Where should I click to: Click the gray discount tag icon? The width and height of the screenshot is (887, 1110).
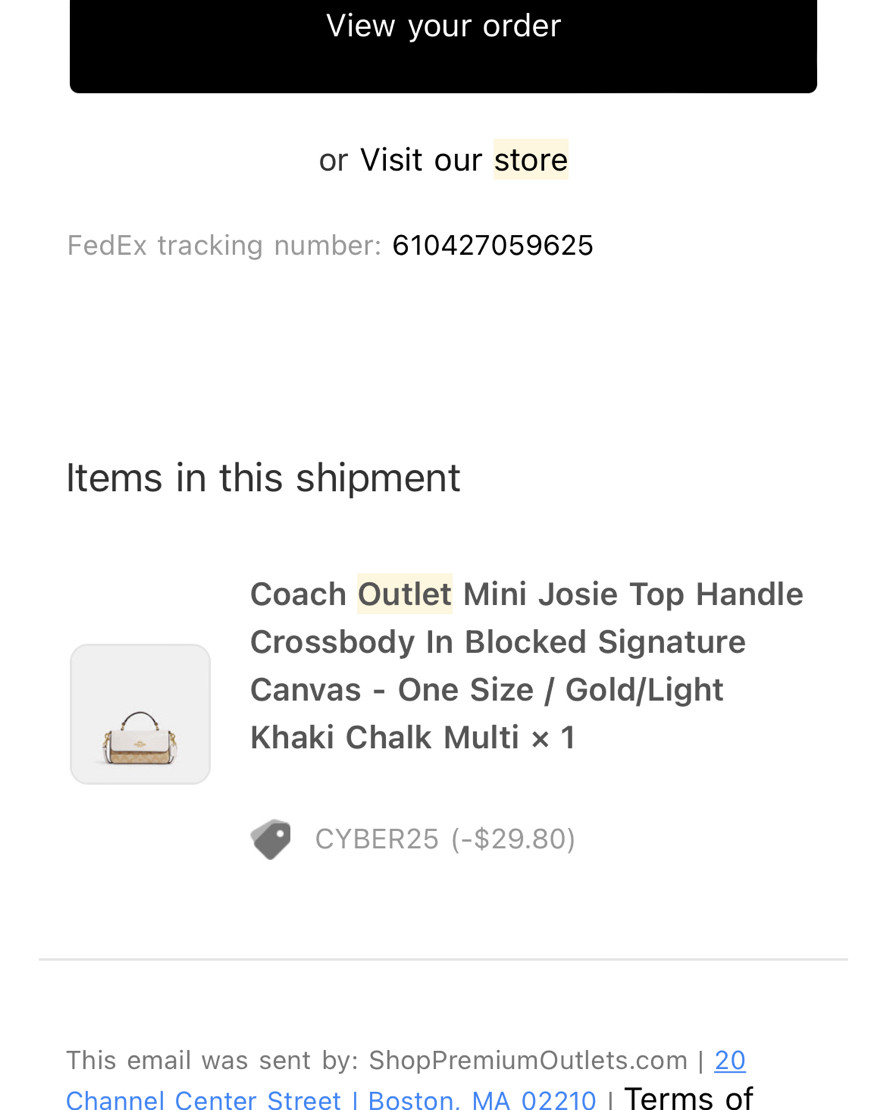click(x=270, y=840)
